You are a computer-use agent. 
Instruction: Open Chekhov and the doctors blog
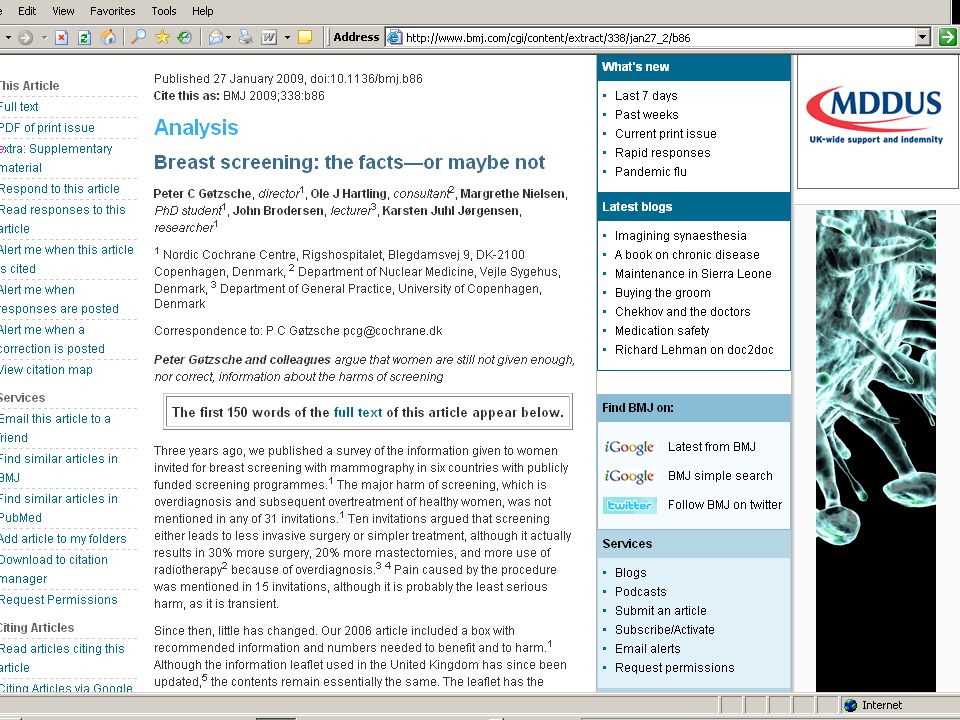(683, 312)
